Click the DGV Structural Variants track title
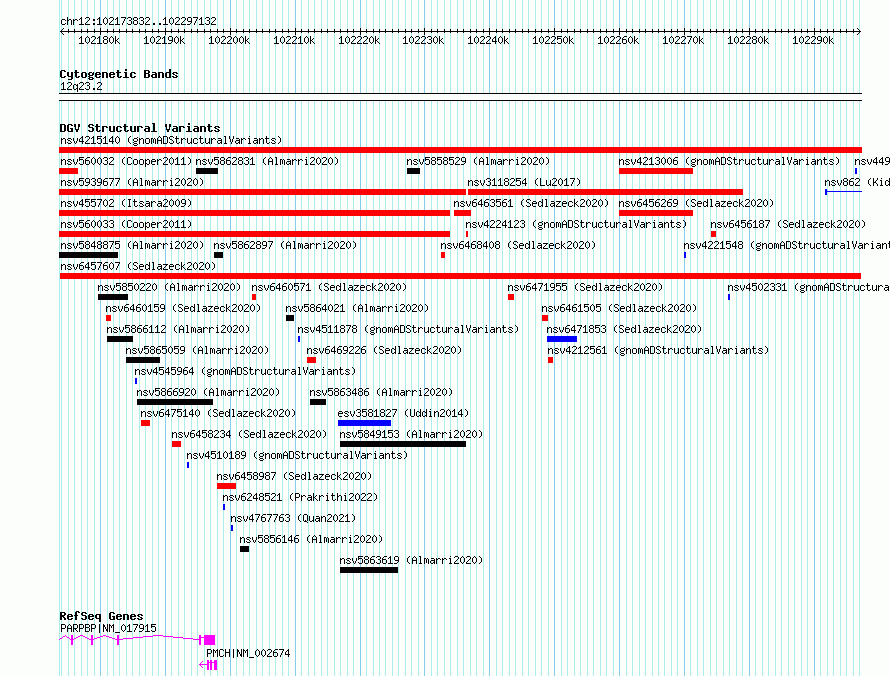This screenshot has width=890, height=676. (140, 128)
